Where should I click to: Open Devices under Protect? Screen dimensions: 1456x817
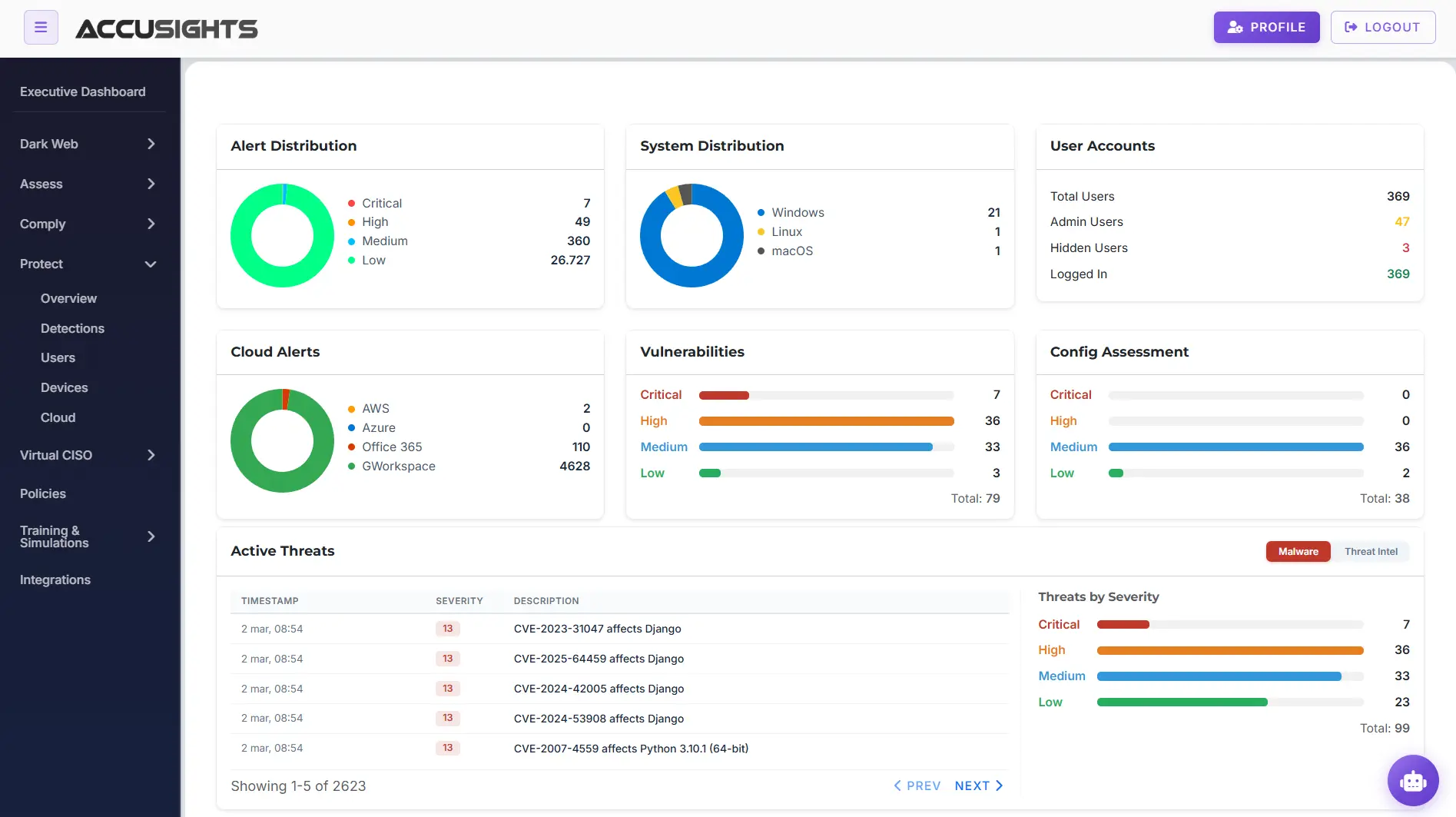point(64,387)
